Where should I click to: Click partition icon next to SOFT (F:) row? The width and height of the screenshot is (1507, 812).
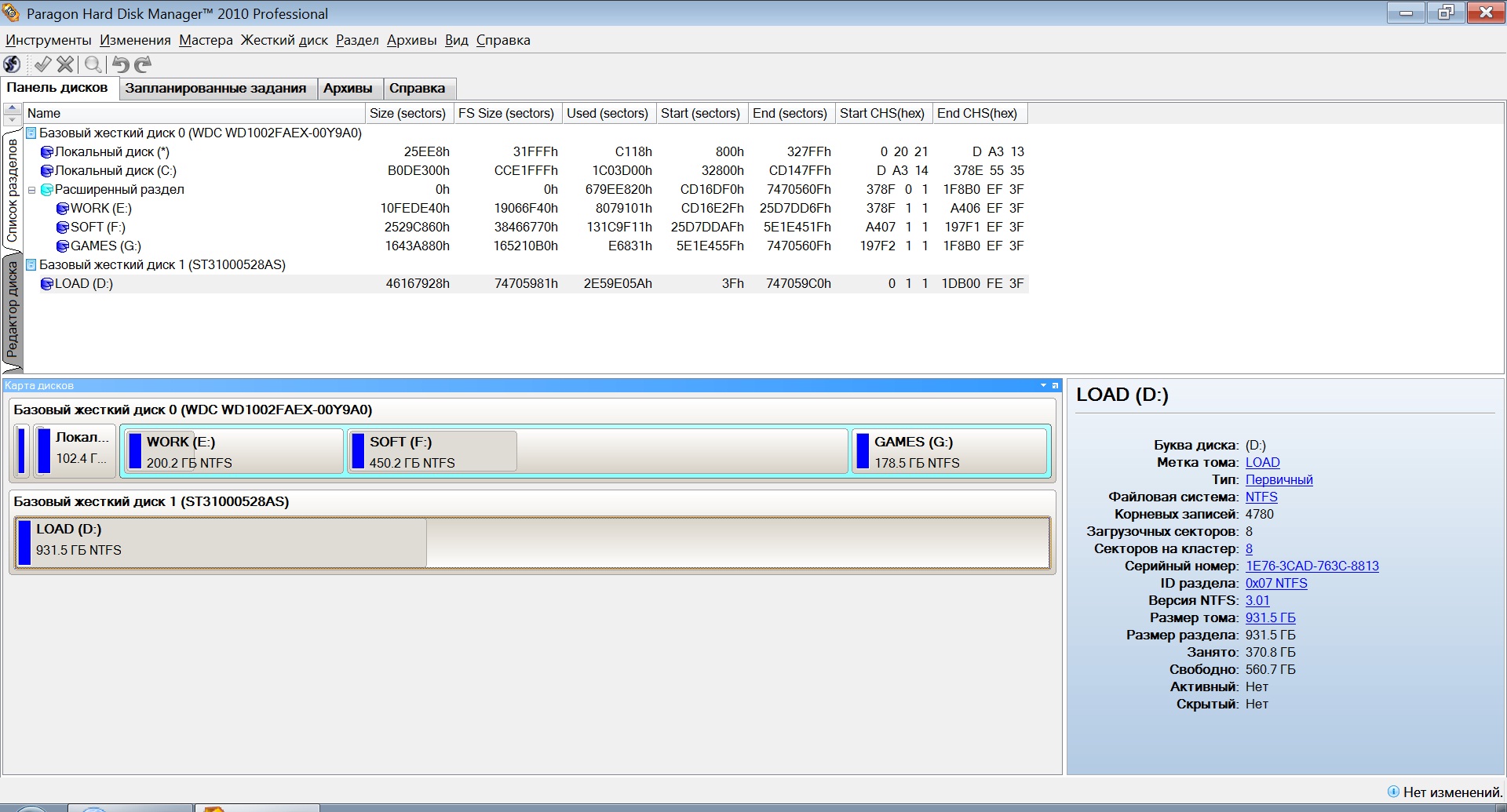point(63,228)
